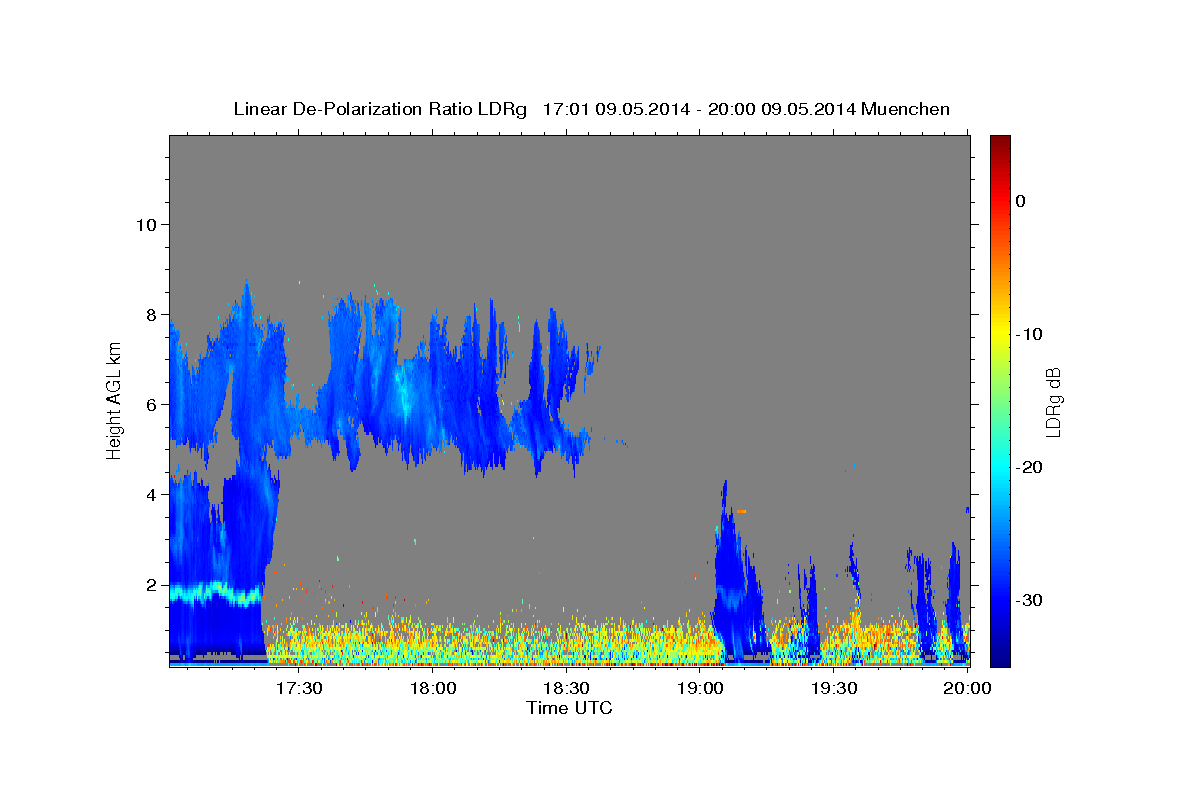The height and width of the screenshot is (800, 1200).
Task: Click the 'Height AGL km' axis label
Action: tap(115, 400)
